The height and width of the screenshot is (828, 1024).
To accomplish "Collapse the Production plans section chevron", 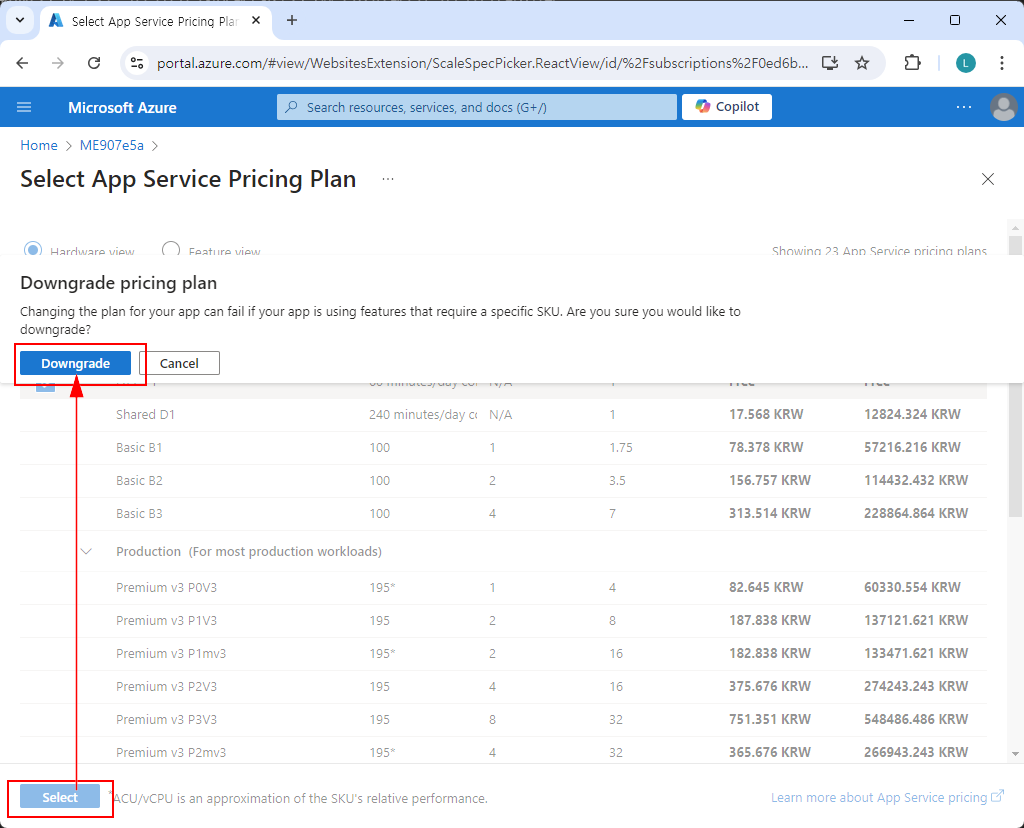I will click(x=86, y=552).
